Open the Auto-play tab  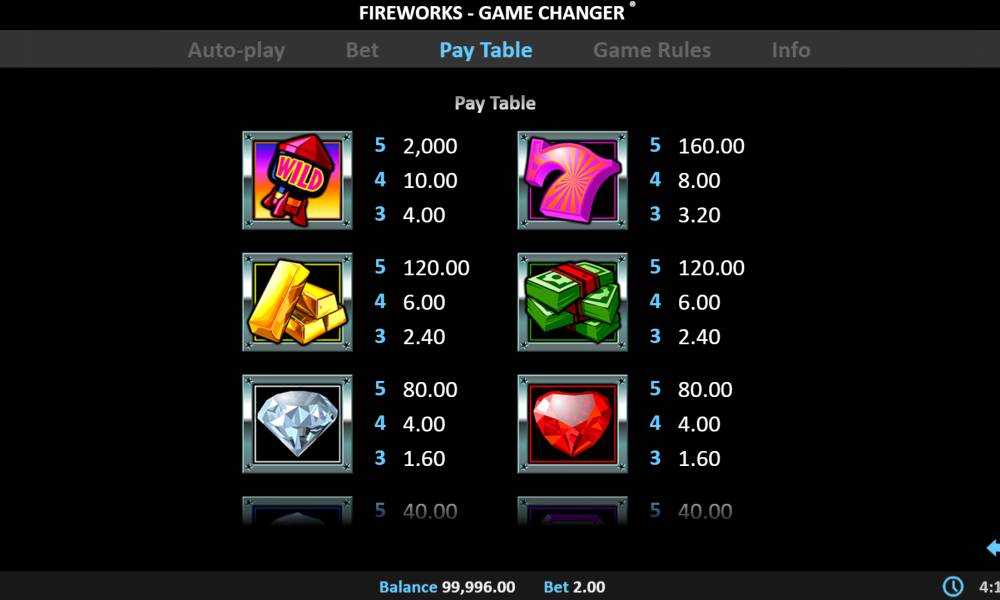(x=236, y=50)
